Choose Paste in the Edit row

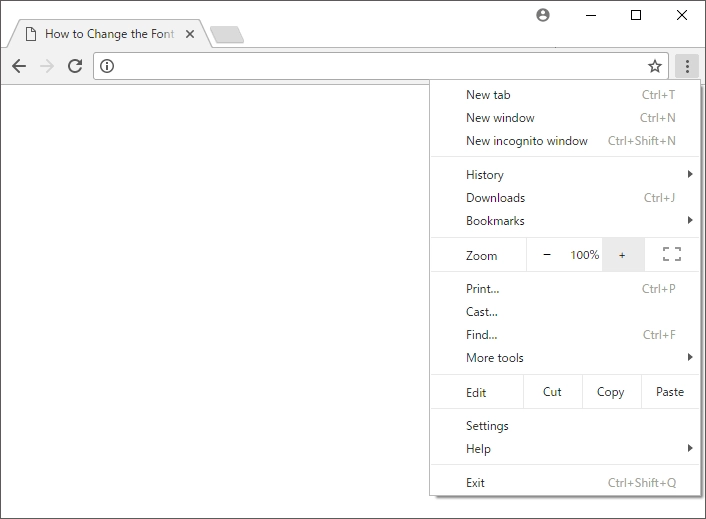(x=670, y=392)
